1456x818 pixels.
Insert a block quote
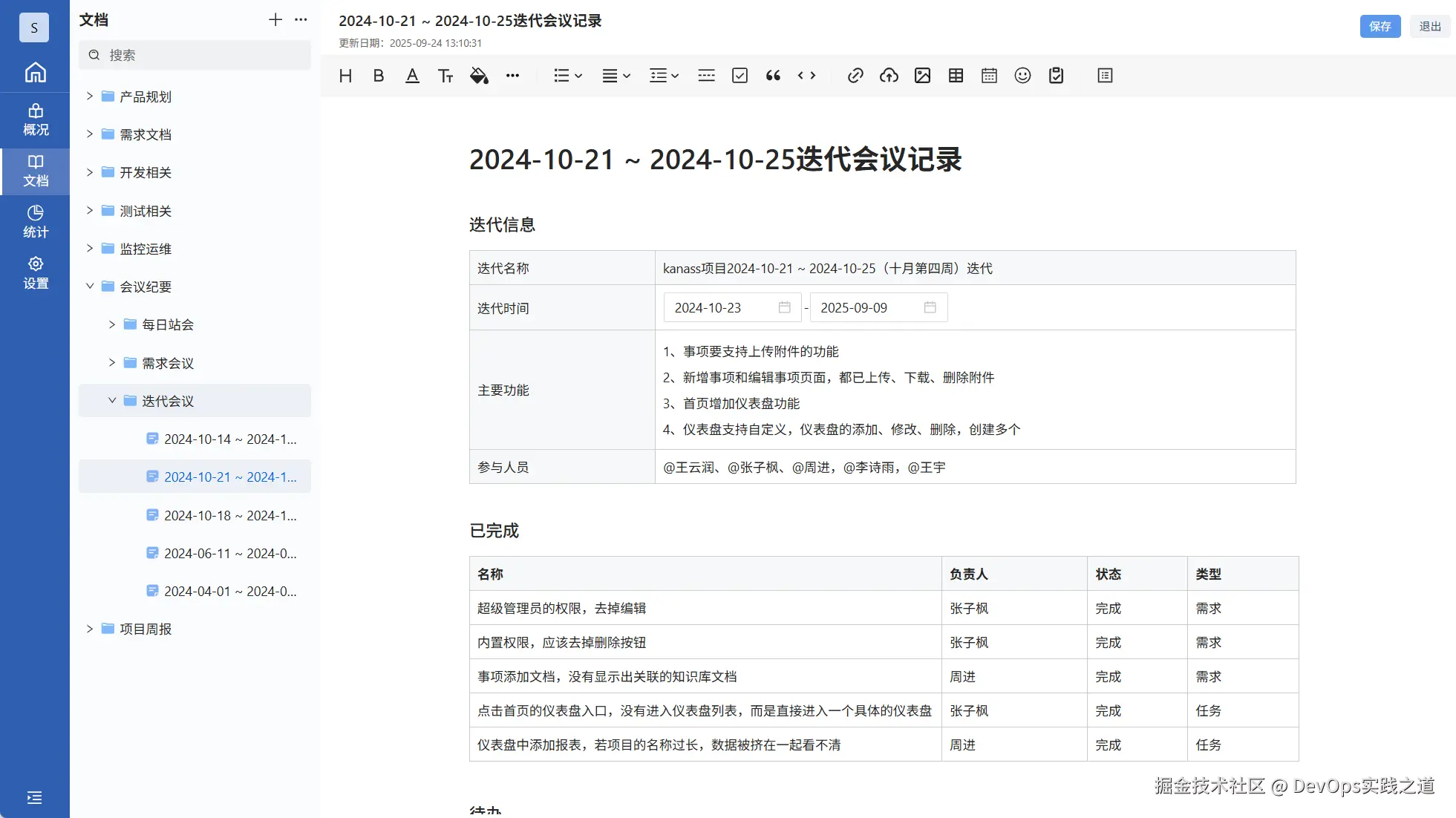(x=772, y=75)
